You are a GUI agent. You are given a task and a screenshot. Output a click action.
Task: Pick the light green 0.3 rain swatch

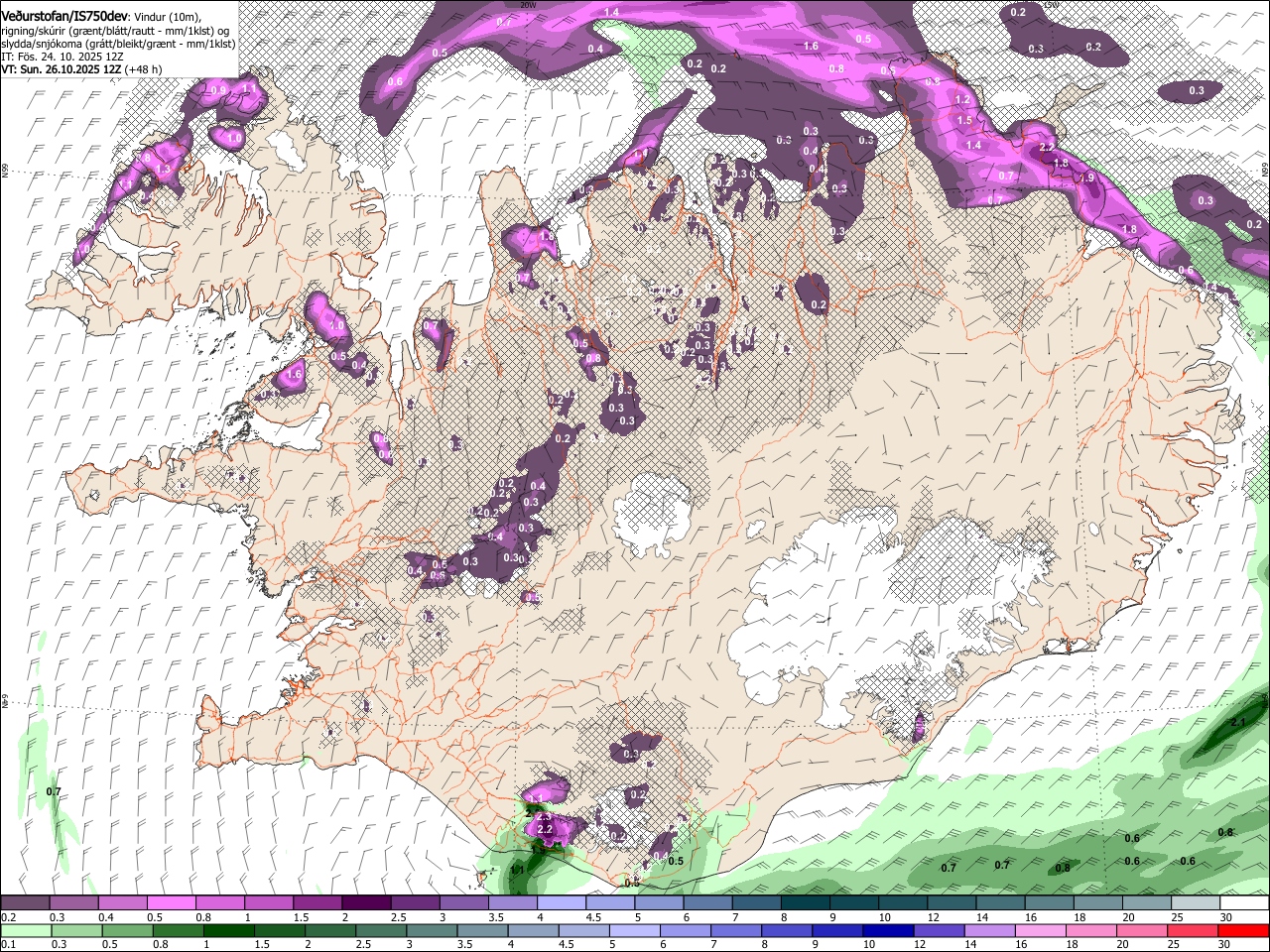77,930
